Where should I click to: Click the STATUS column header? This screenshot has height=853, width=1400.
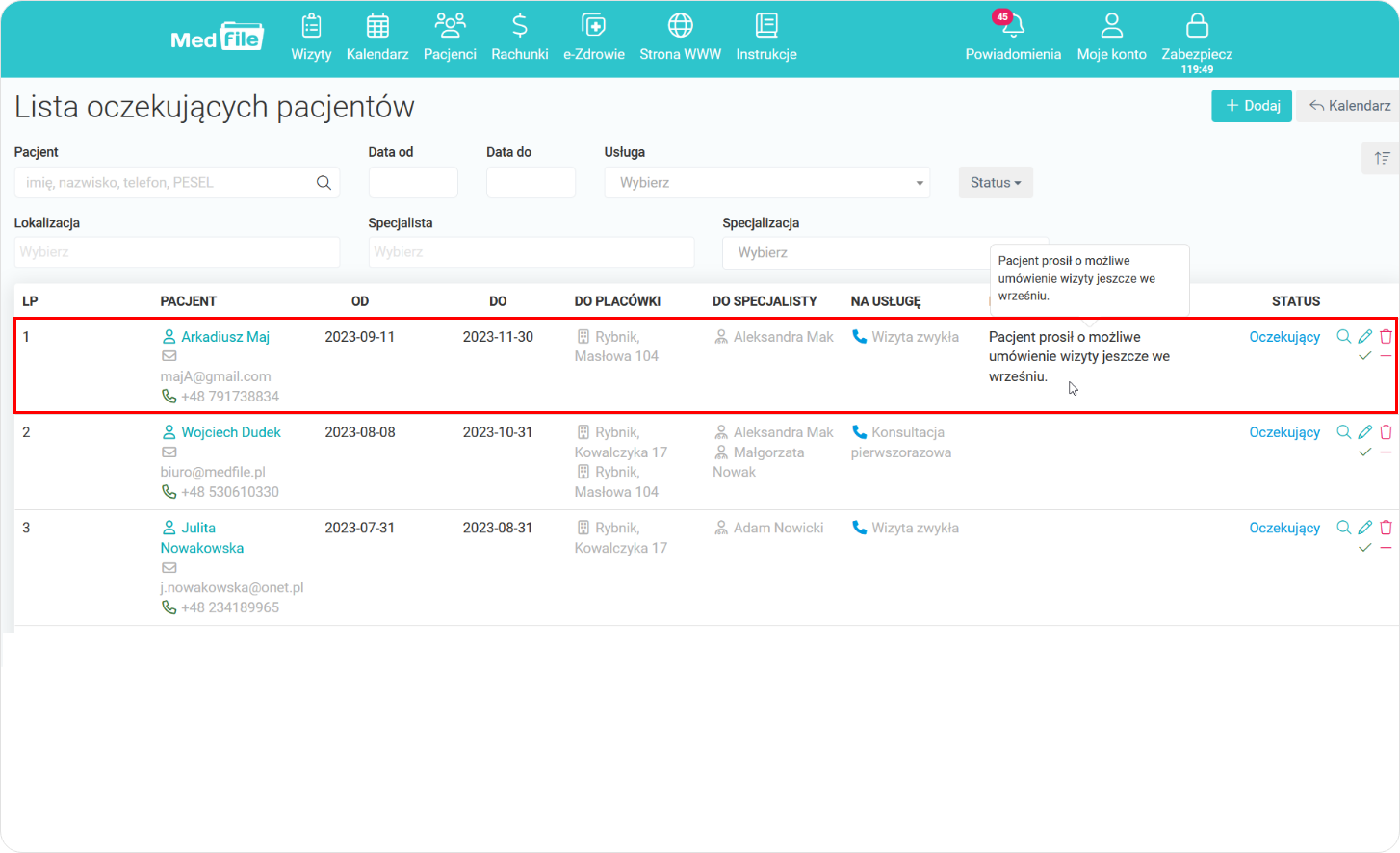click(x=1296, y=301)
